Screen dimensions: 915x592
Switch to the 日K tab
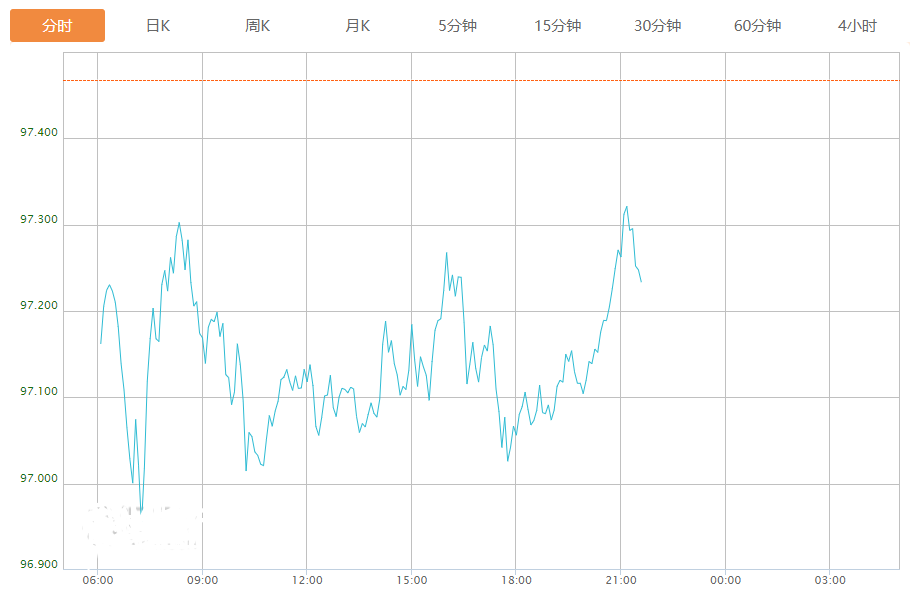[158, 26]
